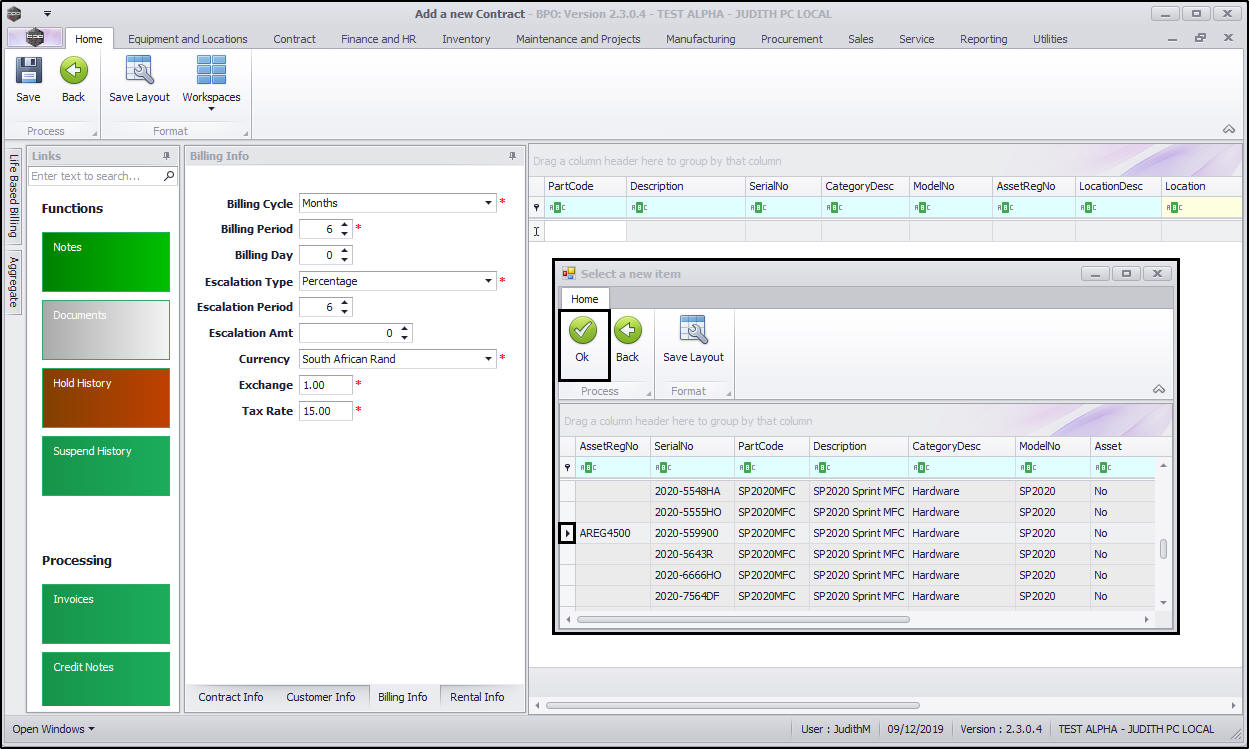Viewport: 1249px width, 749px height.
Task: Click the Hold History tile
Action: tap(106, 398)
